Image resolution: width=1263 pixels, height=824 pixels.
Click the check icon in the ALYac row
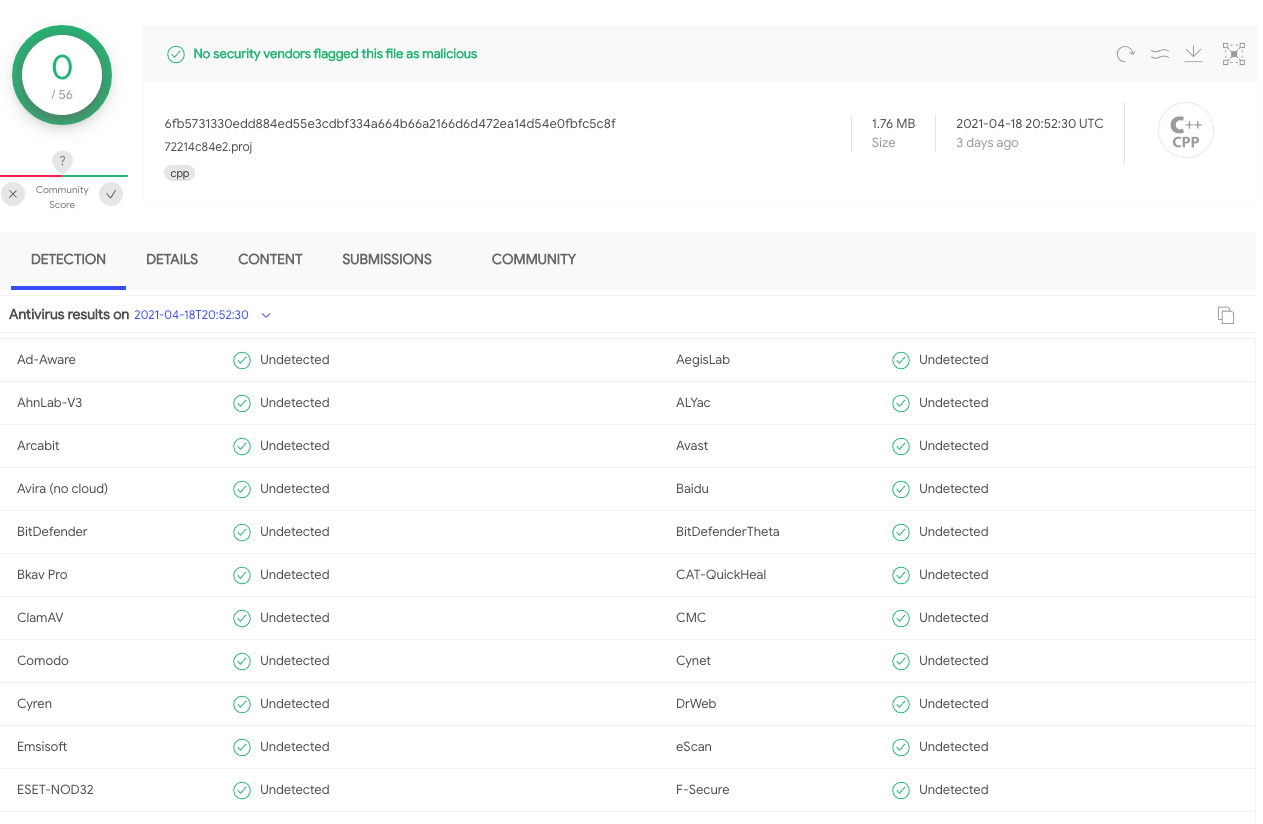(901, 403)
